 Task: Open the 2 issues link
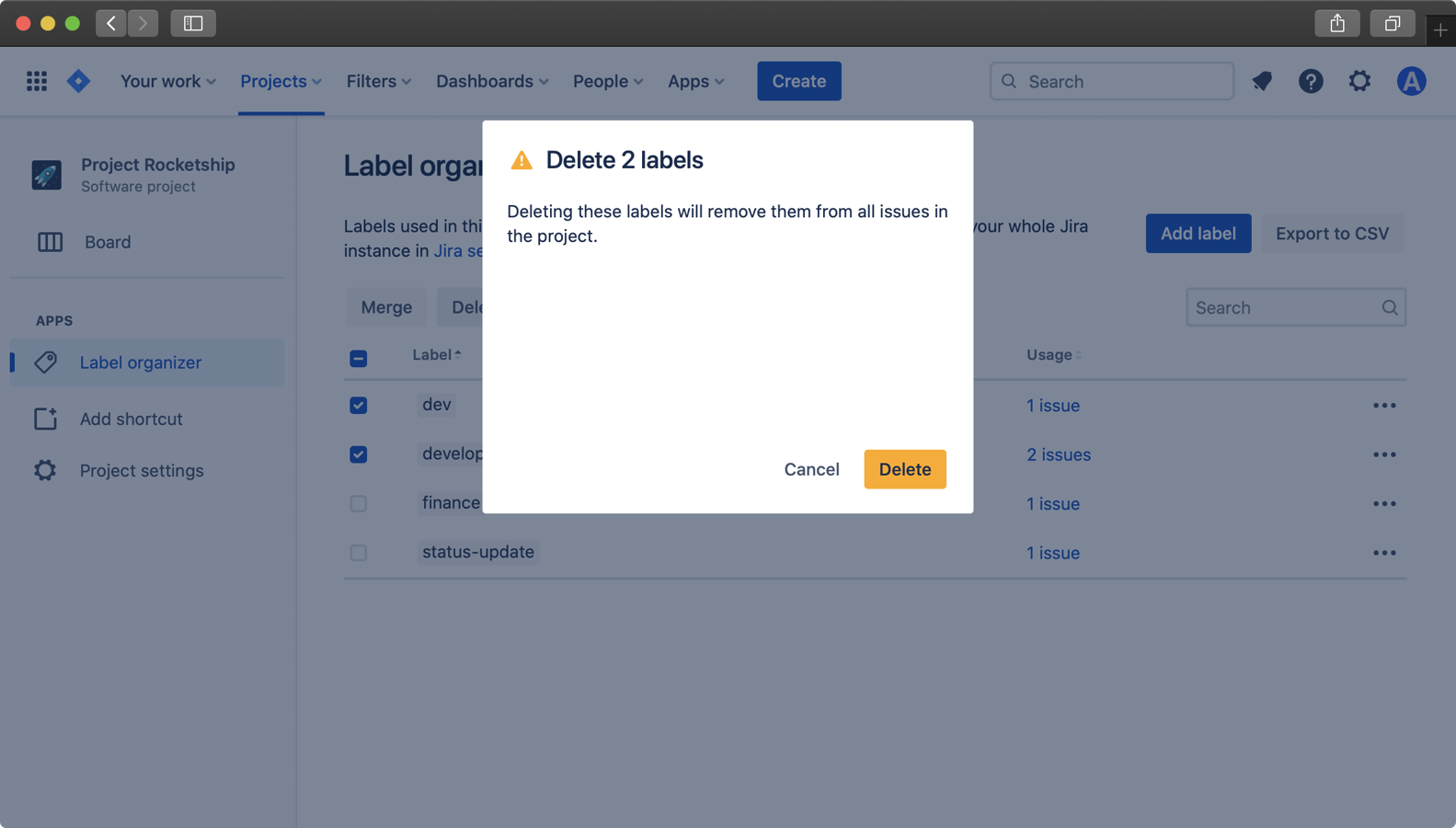1059,454
